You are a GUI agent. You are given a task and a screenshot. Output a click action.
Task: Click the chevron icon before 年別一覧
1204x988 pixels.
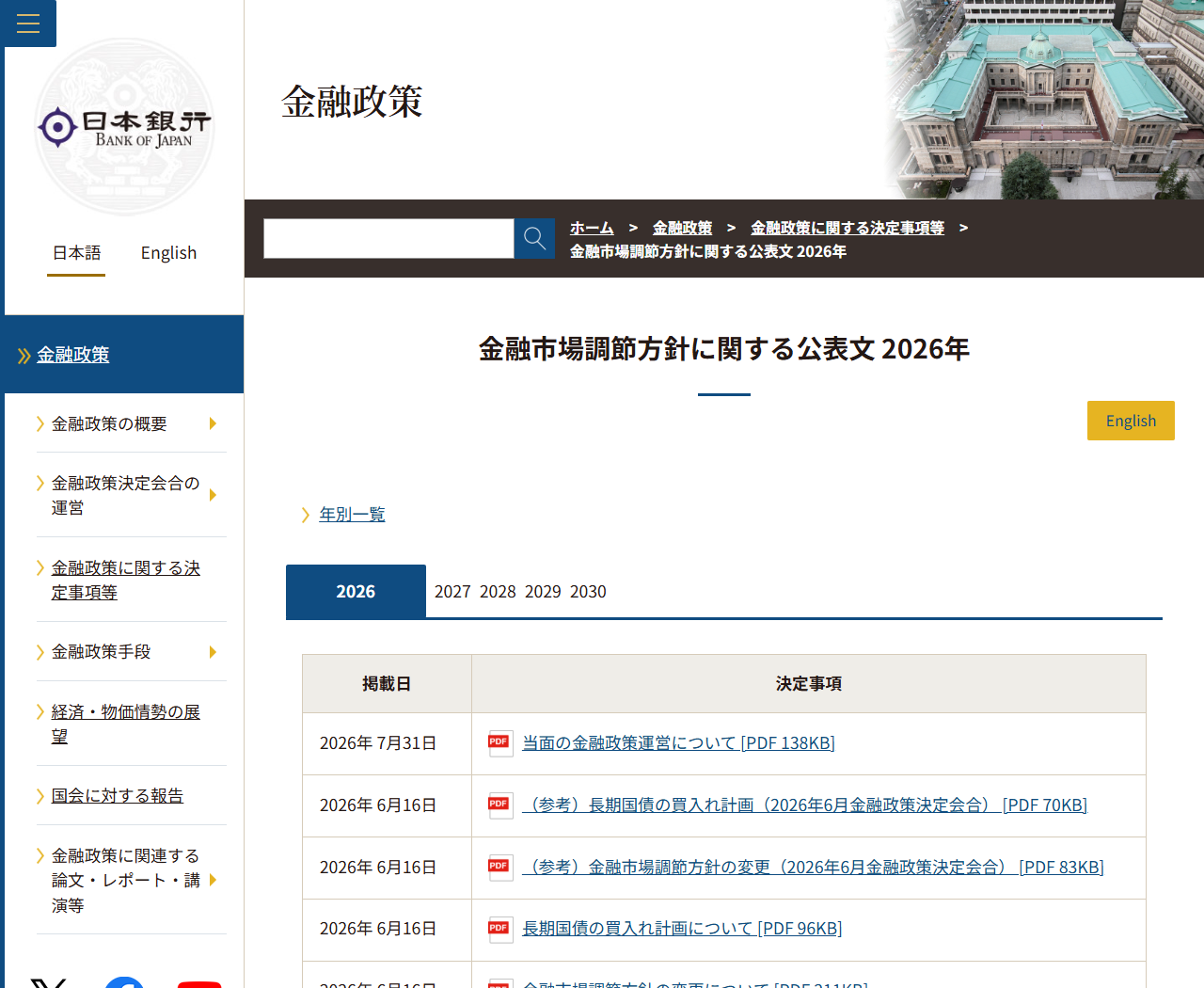[x=306, y=515]
